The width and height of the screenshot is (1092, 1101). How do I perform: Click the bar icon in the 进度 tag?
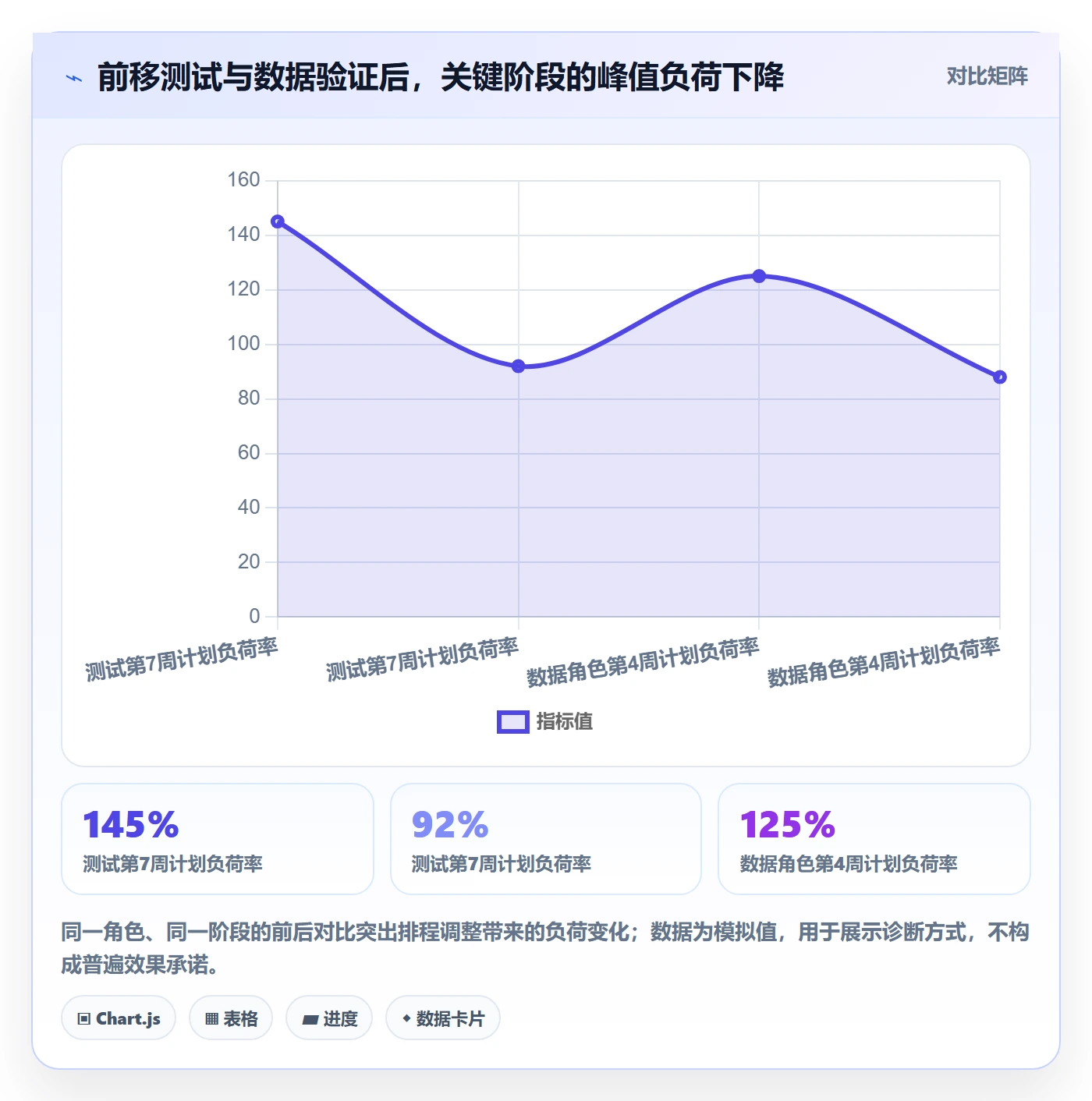click(310, 1019)
